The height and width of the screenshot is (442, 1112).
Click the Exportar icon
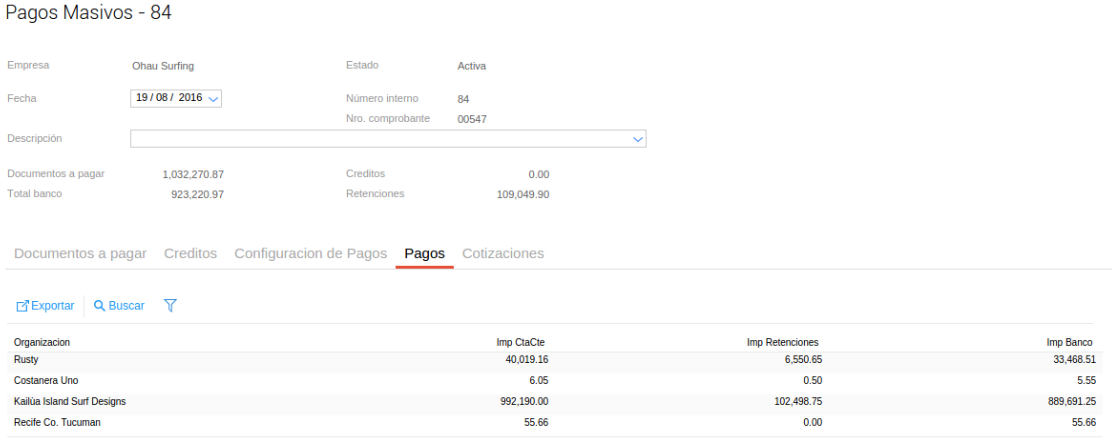point(23,306)
